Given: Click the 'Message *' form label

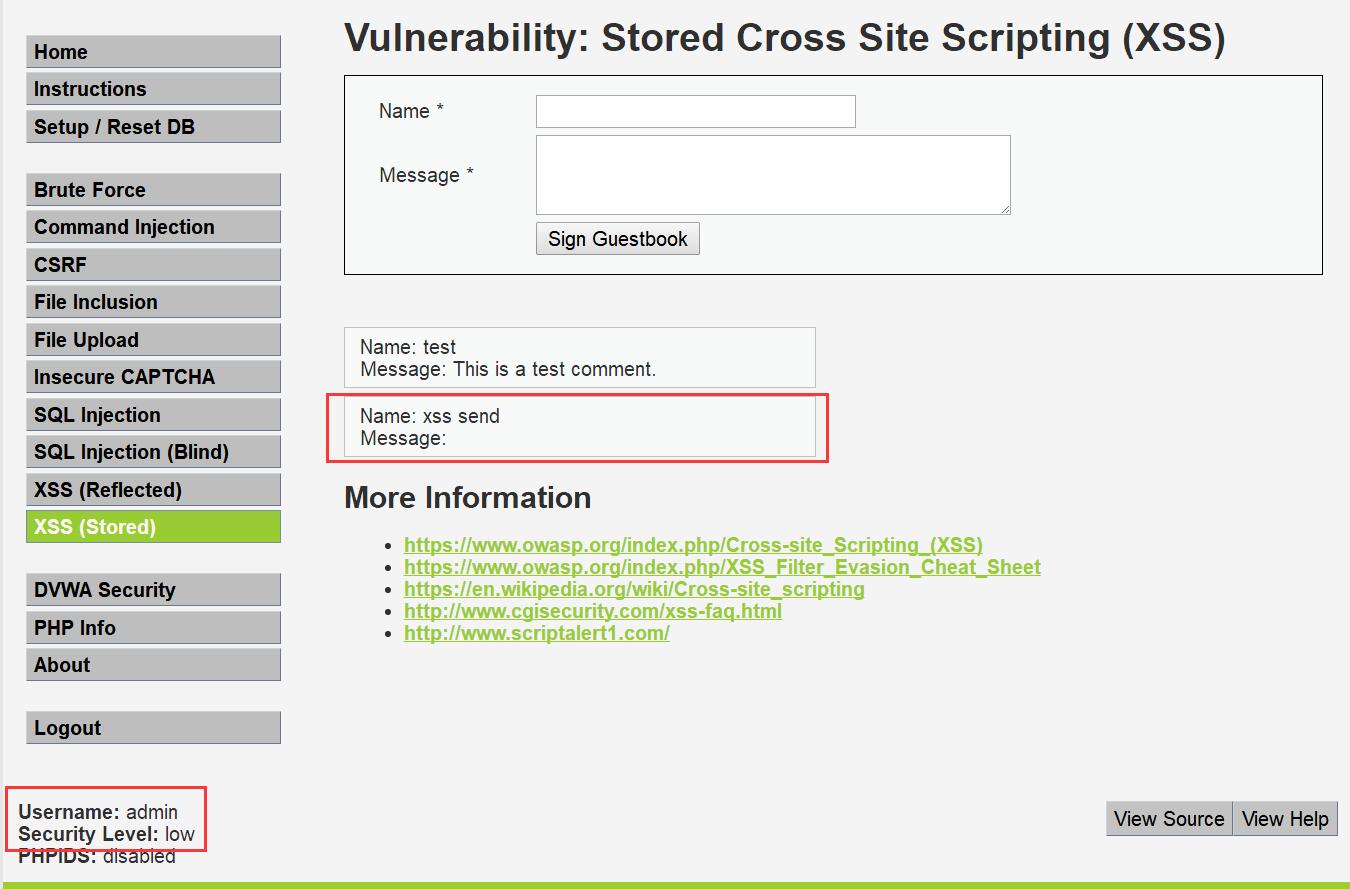Looking at the screenshot, I should (427, 175).
